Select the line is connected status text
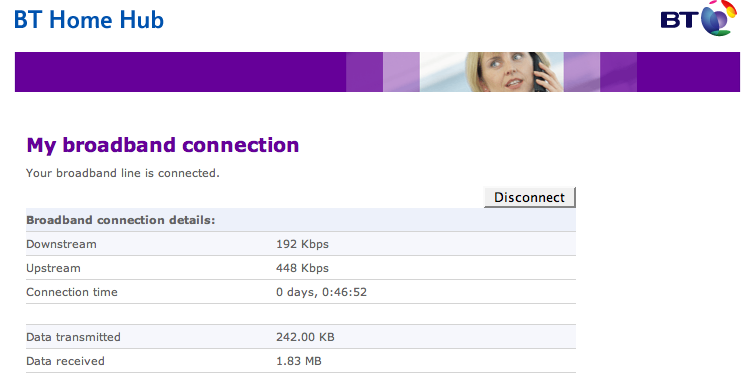This screenshot has height=387, width=743. tap(123, 173)
